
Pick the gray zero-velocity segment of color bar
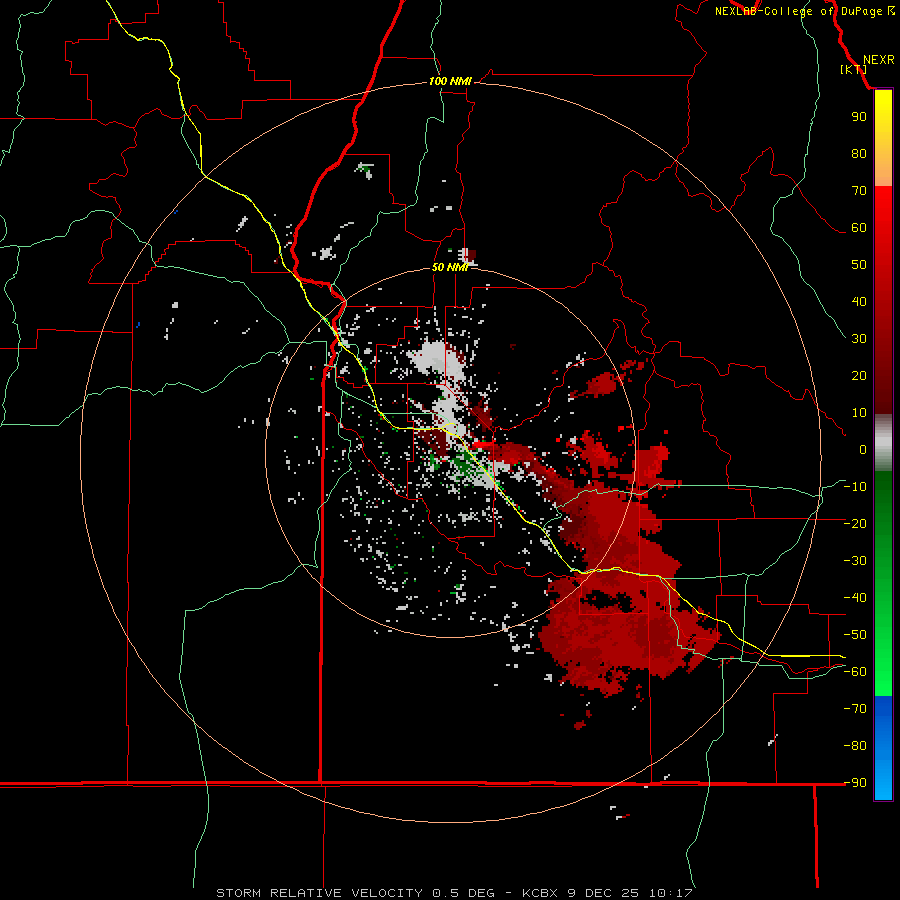(x=883, y=443)
